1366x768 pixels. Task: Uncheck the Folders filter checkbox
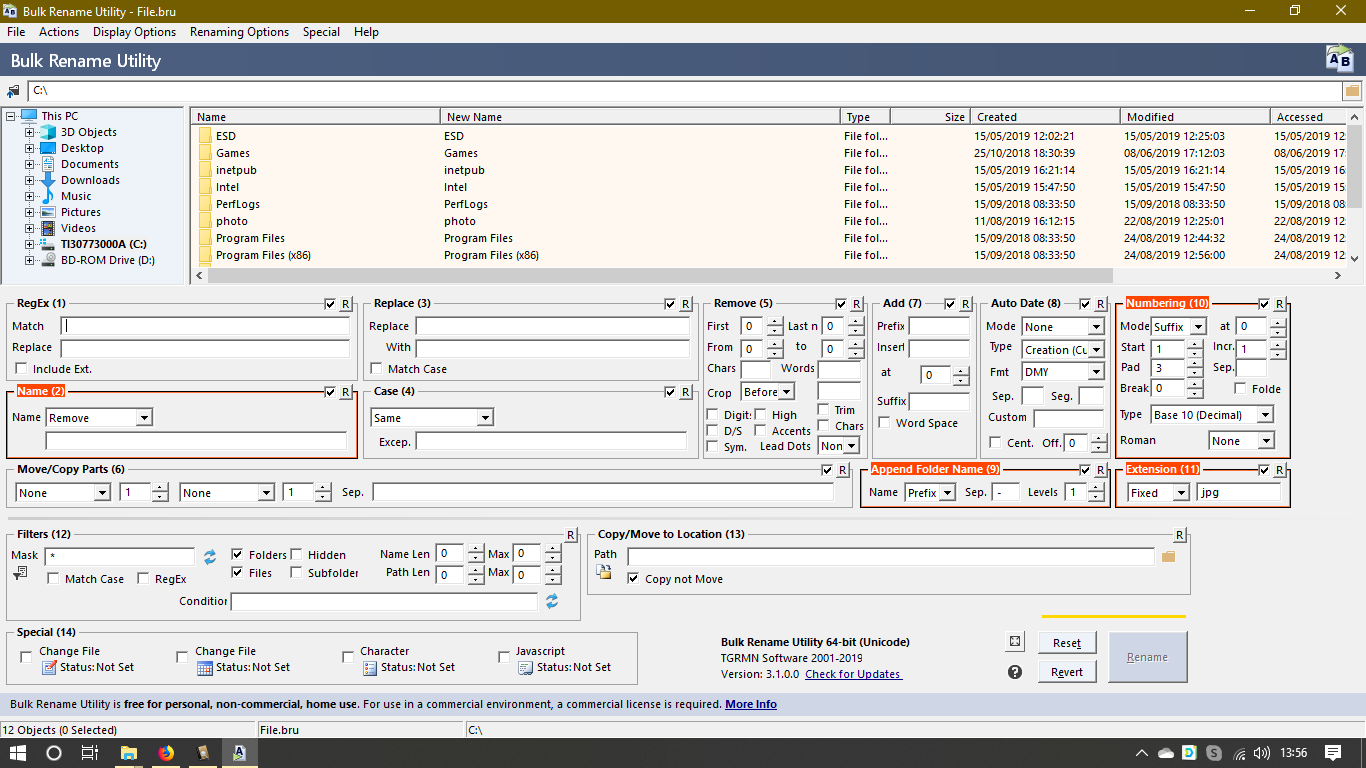tap(237, 554)
